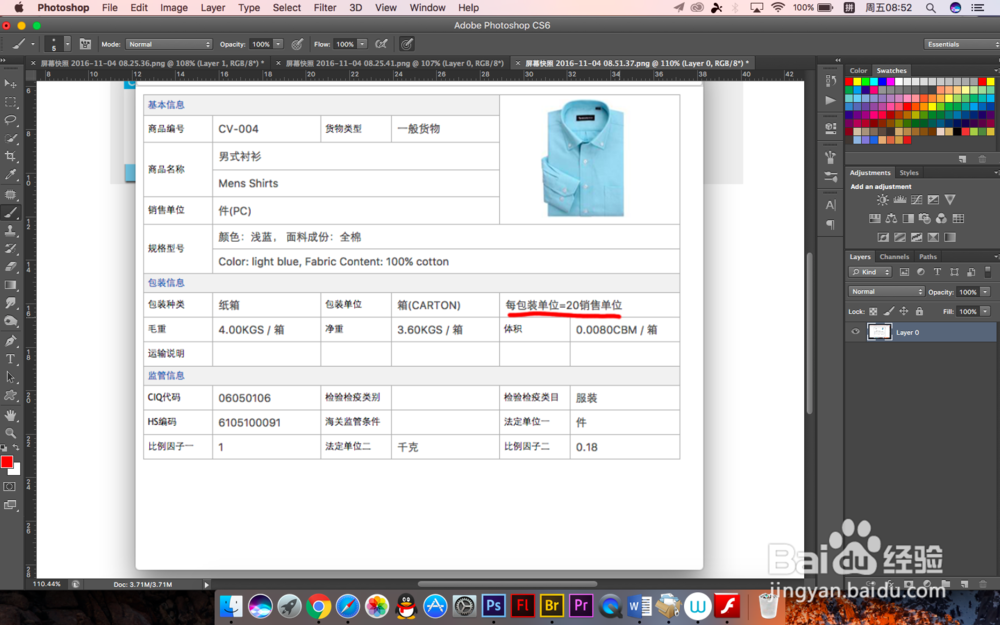Select the Spot Healing Brush tool

[10, 195]
